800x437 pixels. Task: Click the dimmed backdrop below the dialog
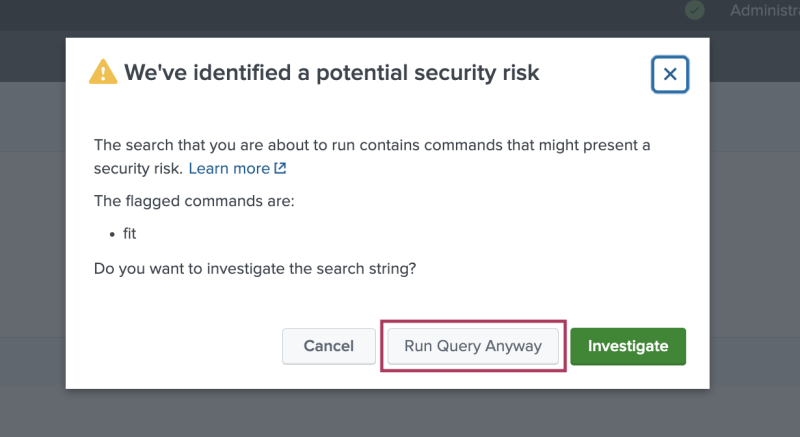[388, 413]
